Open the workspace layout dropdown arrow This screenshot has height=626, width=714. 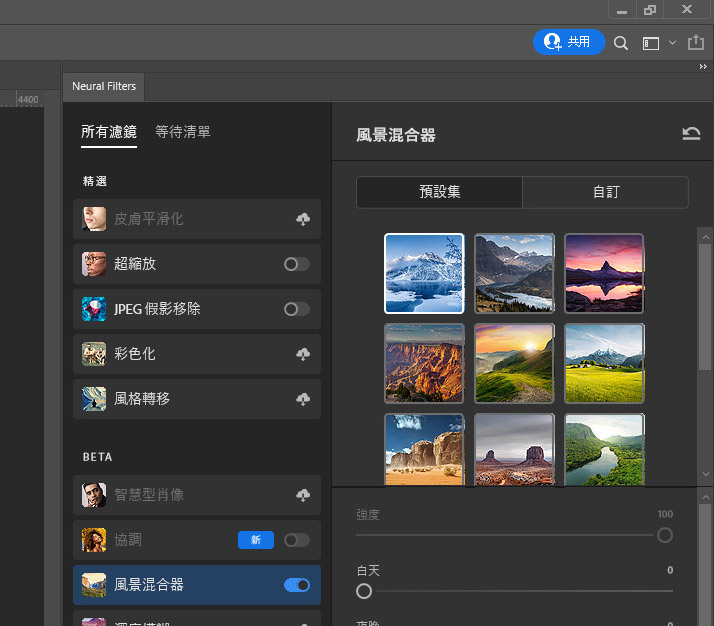[672, 43]
